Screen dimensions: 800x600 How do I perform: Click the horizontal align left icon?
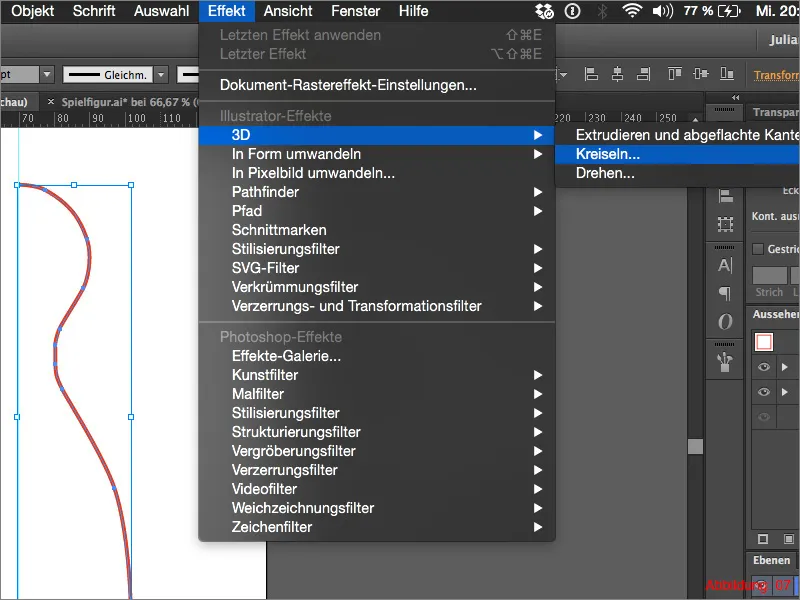point(591,74)
